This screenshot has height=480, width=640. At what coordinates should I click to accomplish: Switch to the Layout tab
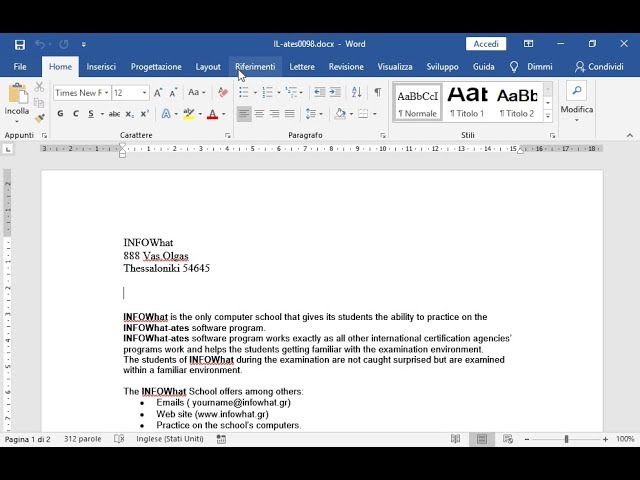(x=208, y=67)
